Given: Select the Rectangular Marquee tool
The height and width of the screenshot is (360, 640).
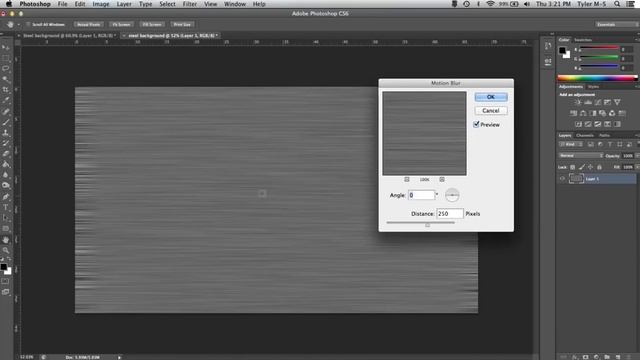Looking at the screenshot, I should click(x=6, y=58).
